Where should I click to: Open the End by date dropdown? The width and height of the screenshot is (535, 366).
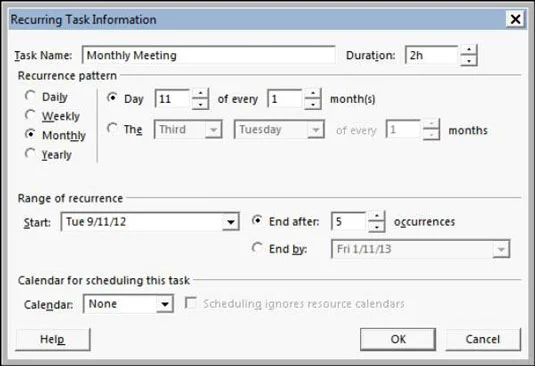(x=501, y=249)
